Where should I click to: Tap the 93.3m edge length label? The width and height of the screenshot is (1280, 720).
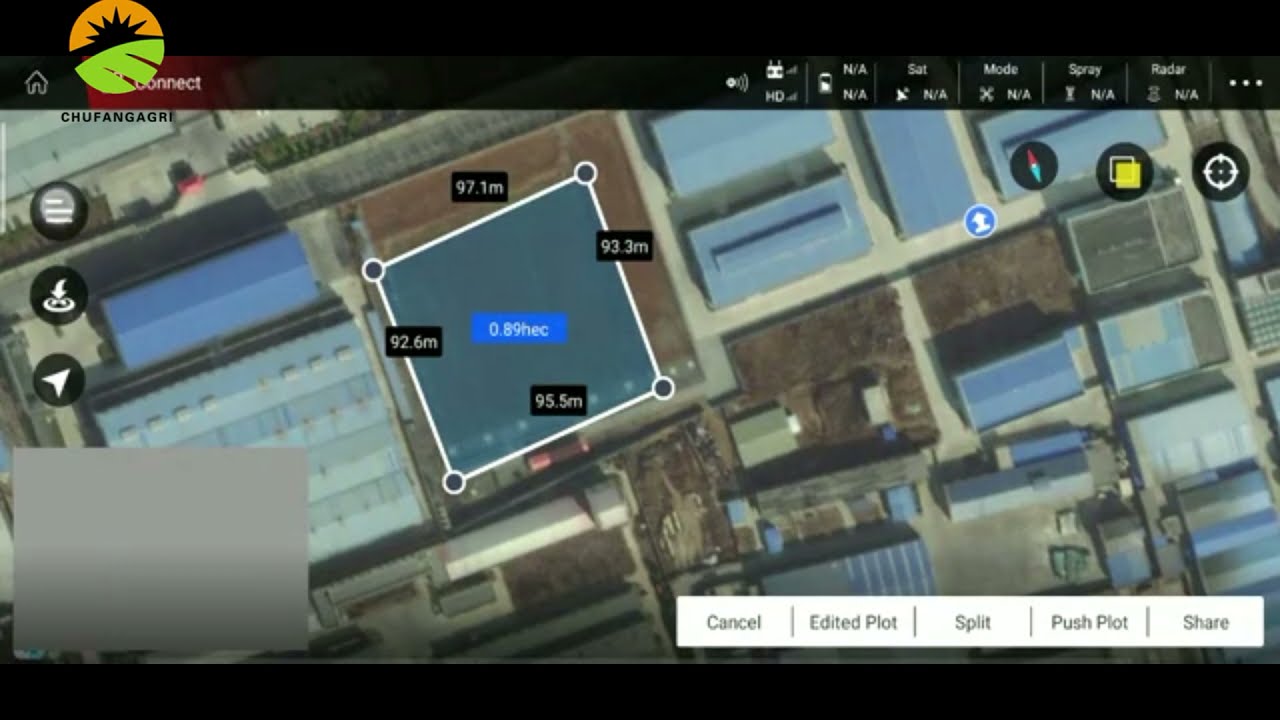pyautogui.click(x=624, y=246)
